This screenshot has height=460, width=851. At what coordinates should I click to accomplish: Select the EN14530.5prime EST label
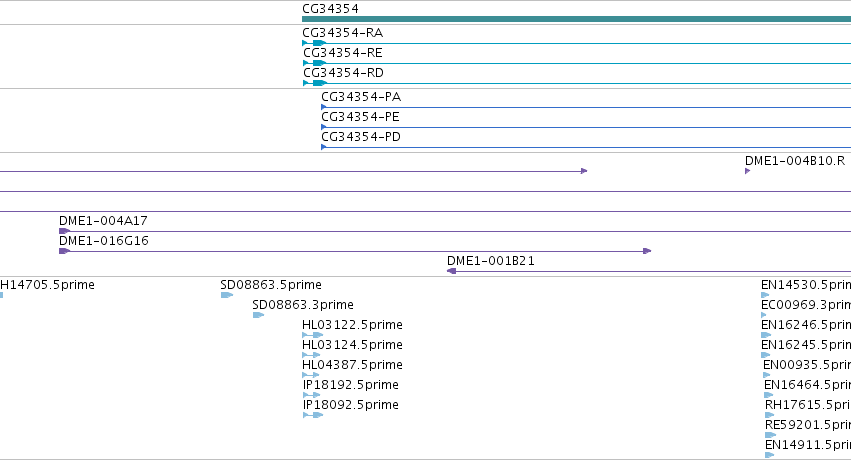[806, 285]
